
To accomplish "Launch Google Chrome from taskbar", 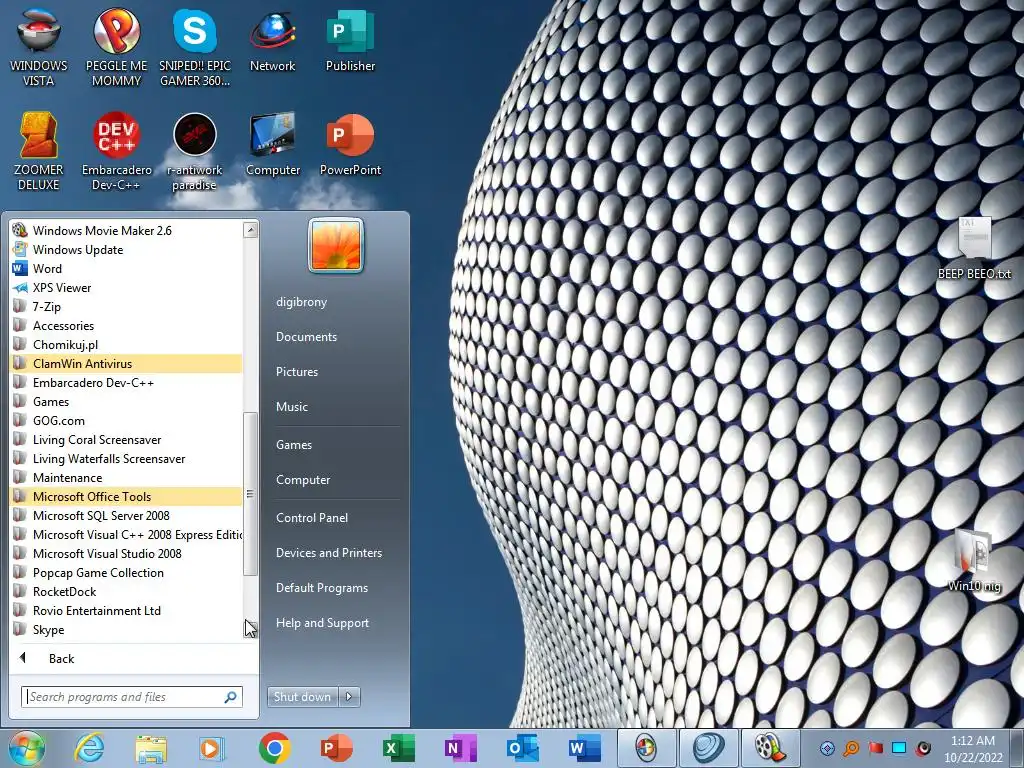I will 274,748.
